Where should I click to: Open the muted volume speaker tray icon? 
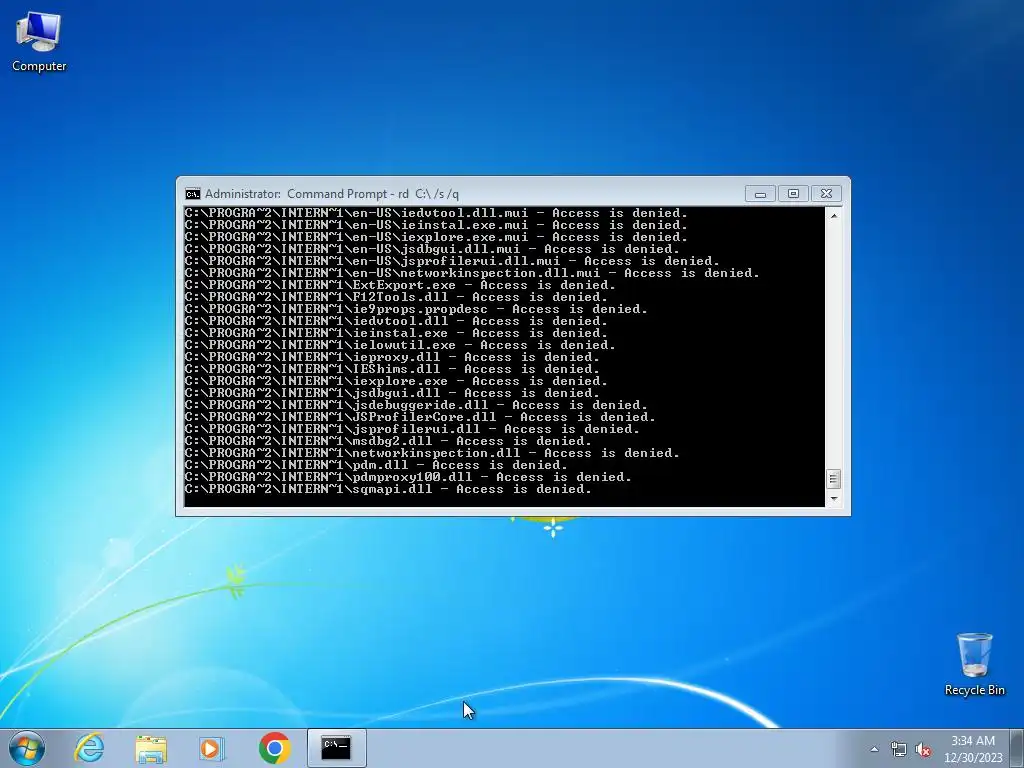coord(923,749)
